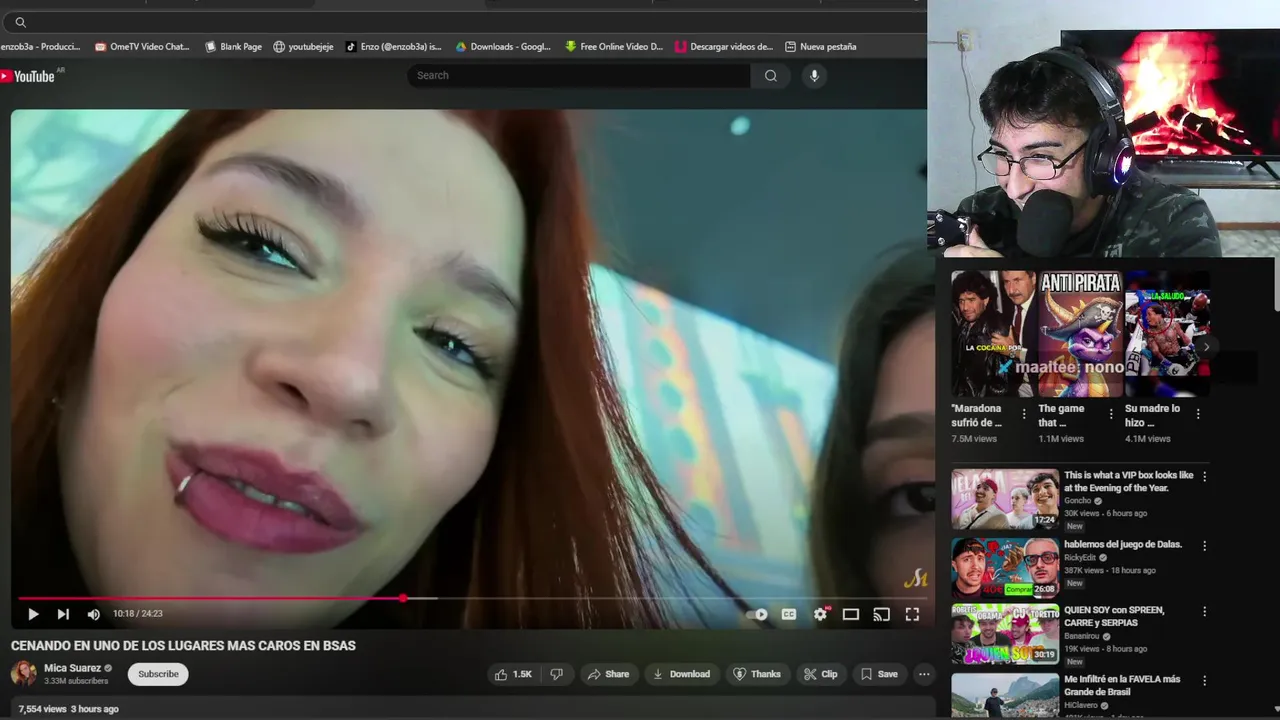Open Descargar videos de... bookmark
This screenshot has height=720, width=1280.
(724, 47)
